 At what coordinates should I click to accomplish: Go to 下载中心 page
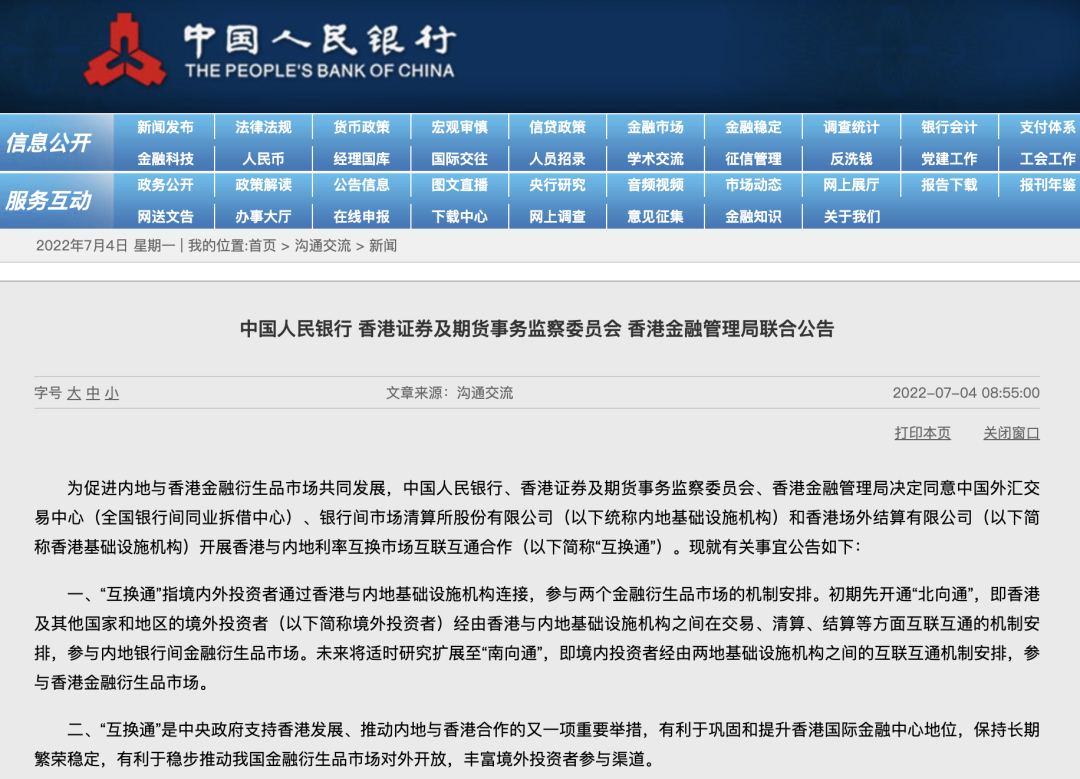pyautogui.click(x=459, y=216)
